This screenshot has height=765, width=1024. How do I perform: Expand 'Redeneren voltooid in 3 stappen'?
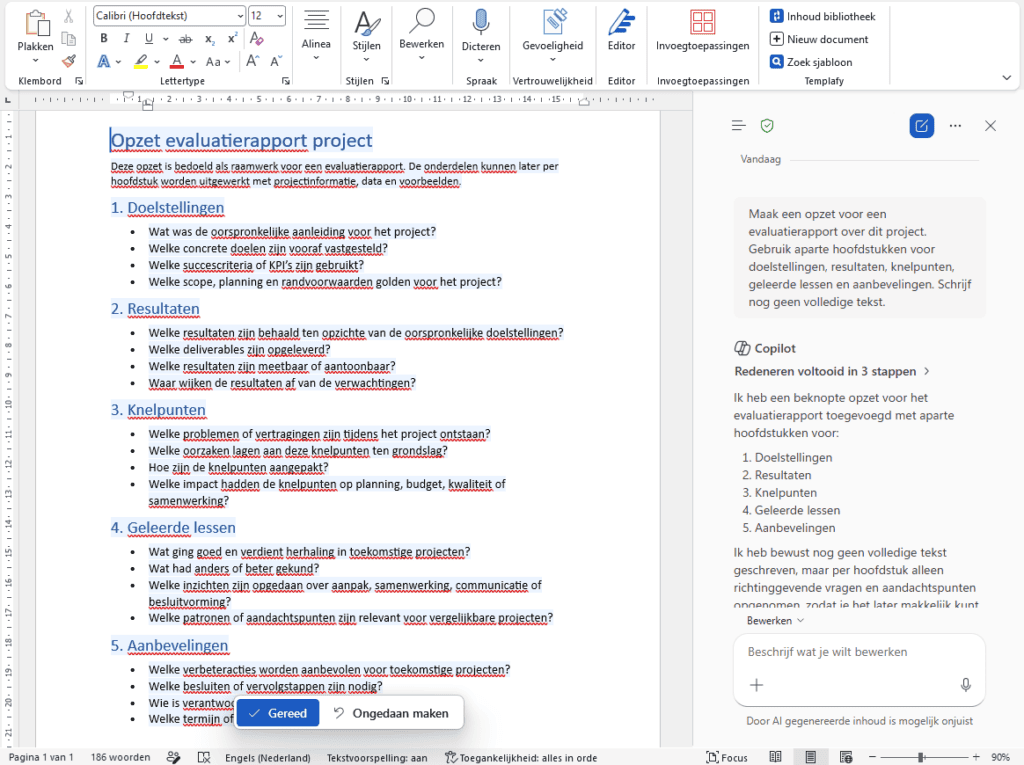pyautogui.click(x=832, y=371)
